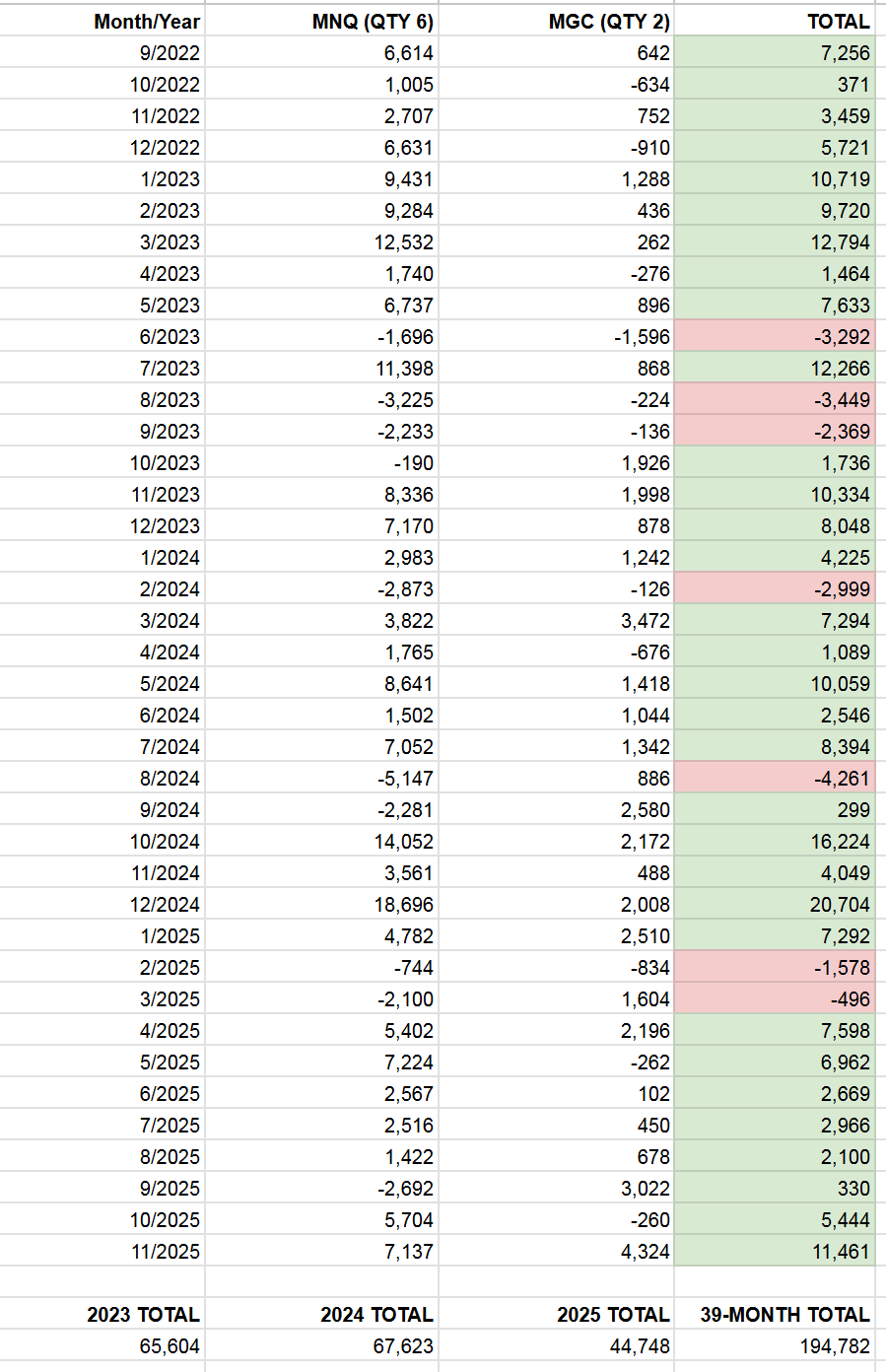This screenshot has height=1372, width=886.
Task: Click the 20,704 total for 12/2024
Action: click(x=840, y=905)
